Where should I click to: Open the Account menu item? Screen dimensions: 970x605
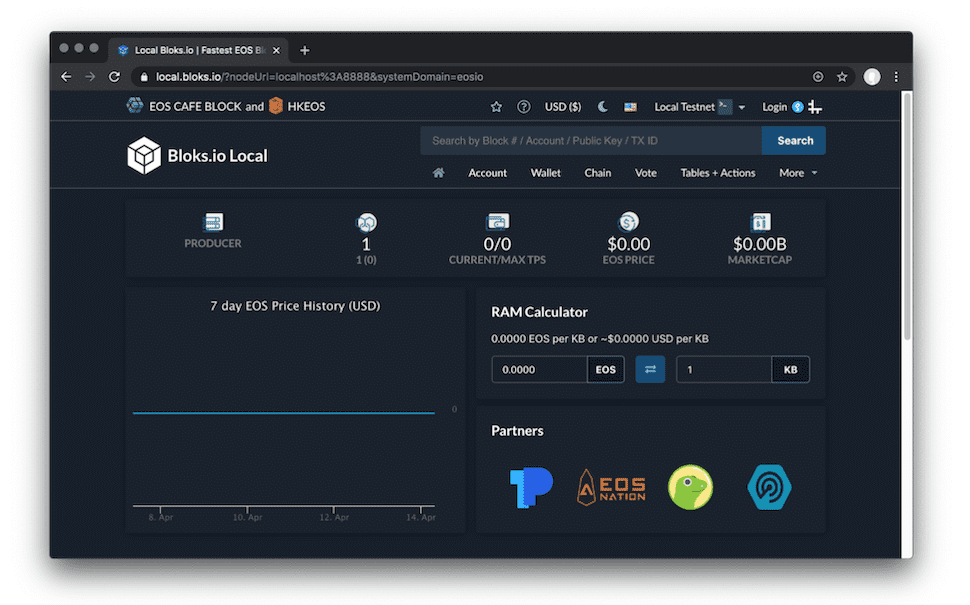point(487,173)
